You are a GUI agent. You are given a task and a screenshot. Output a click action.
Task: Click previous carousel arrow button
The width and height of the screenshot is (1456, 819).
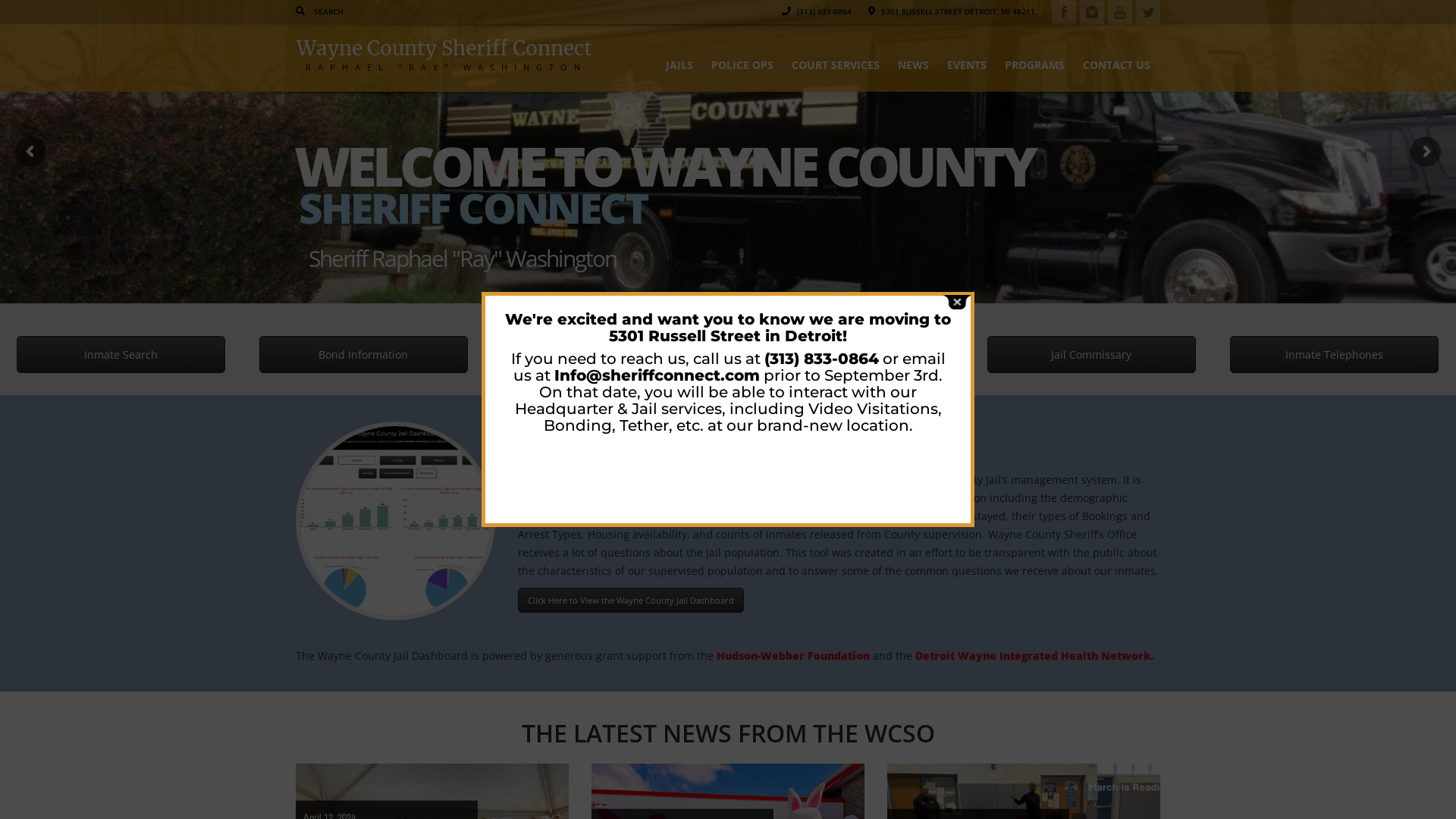[30, 151]
